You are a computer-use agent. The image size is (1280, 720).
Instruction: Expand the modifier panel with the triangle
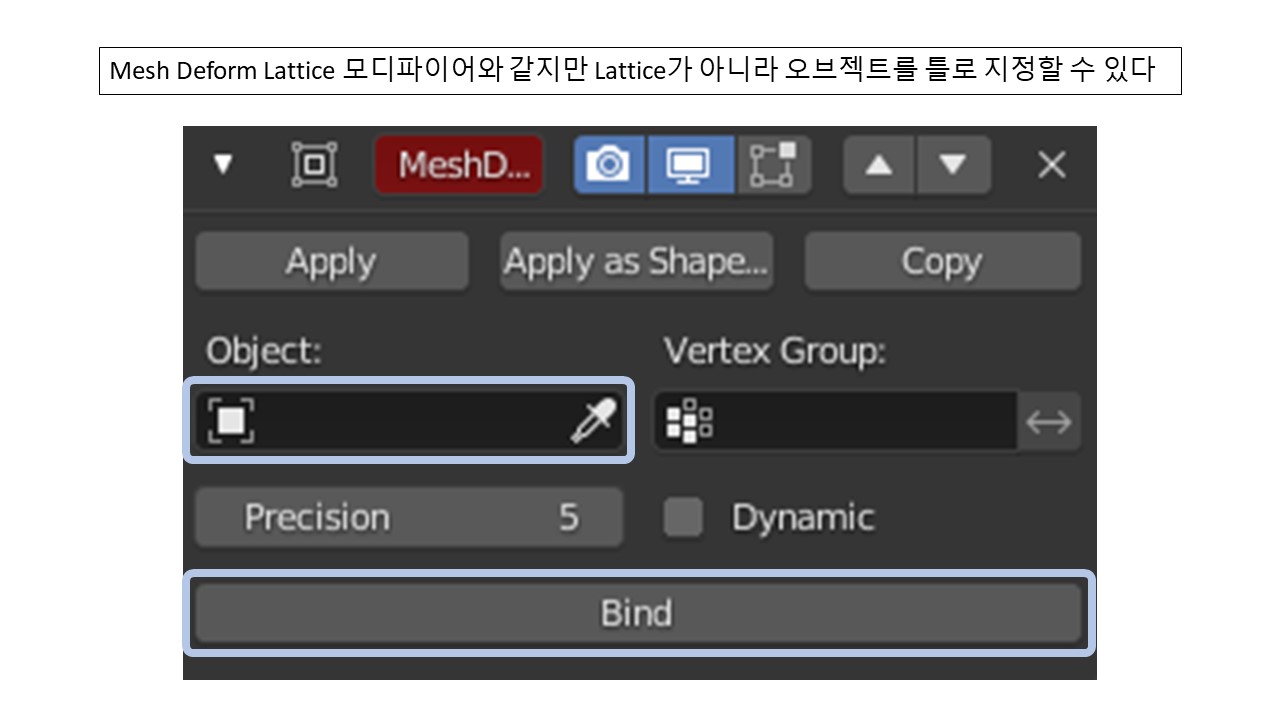[224, 165]
